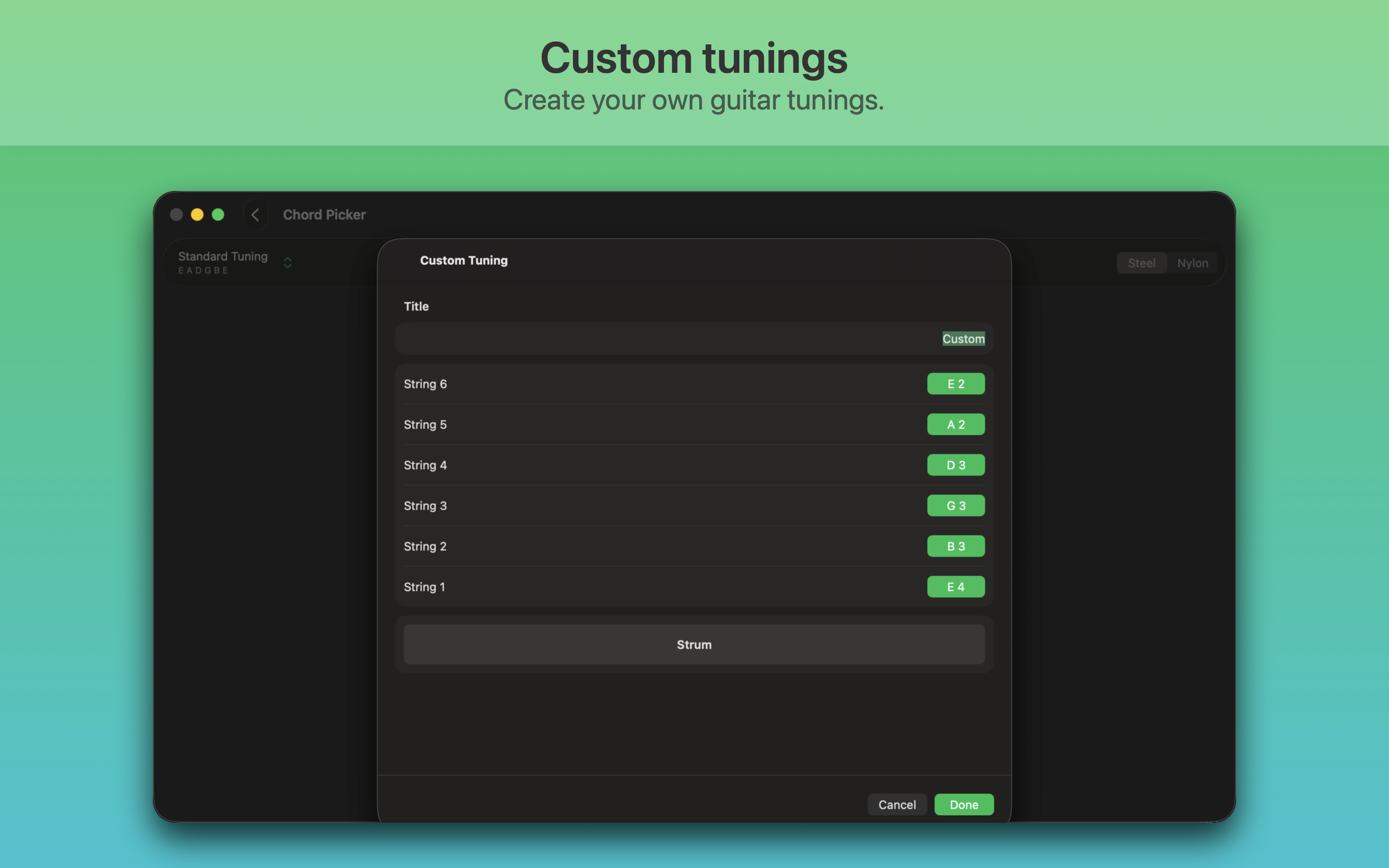Screen dimensions: 1389x868
Task: Click the String 3 label
Action: pyautogui.click(x=425, y=506)
